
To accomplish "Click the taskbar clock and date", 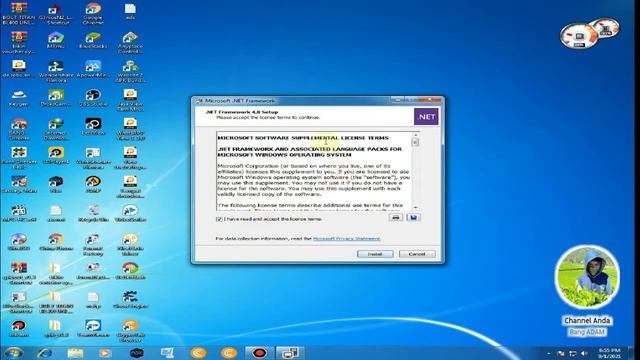I will click(609, 353).
